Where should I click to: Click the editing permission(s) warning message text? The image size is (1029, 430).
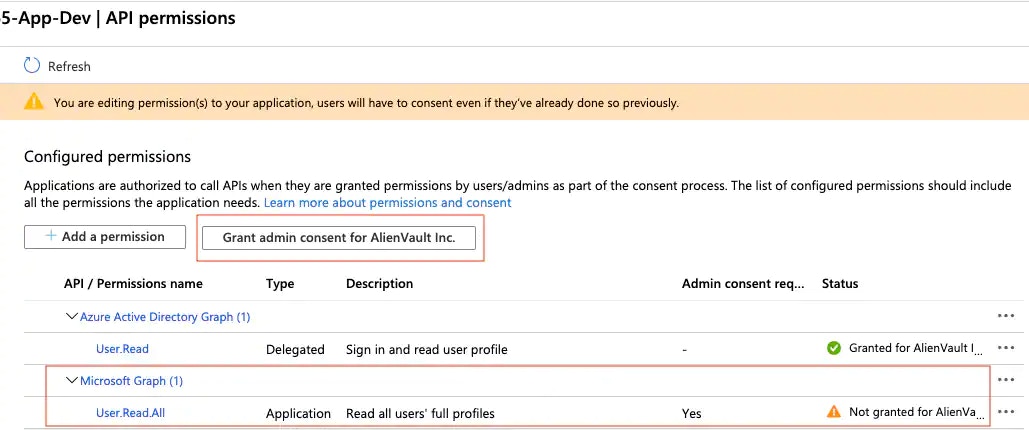click(x=366, y=102)
